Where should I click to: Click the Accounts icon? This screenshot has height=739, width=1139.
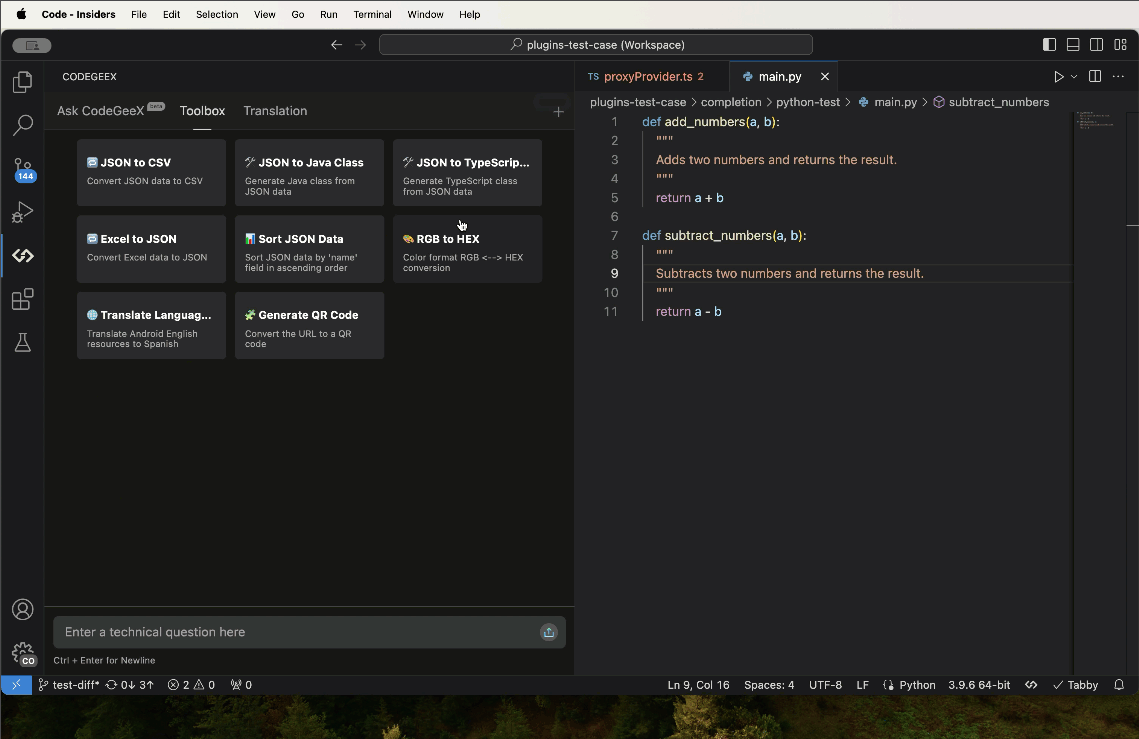[22, 610]
